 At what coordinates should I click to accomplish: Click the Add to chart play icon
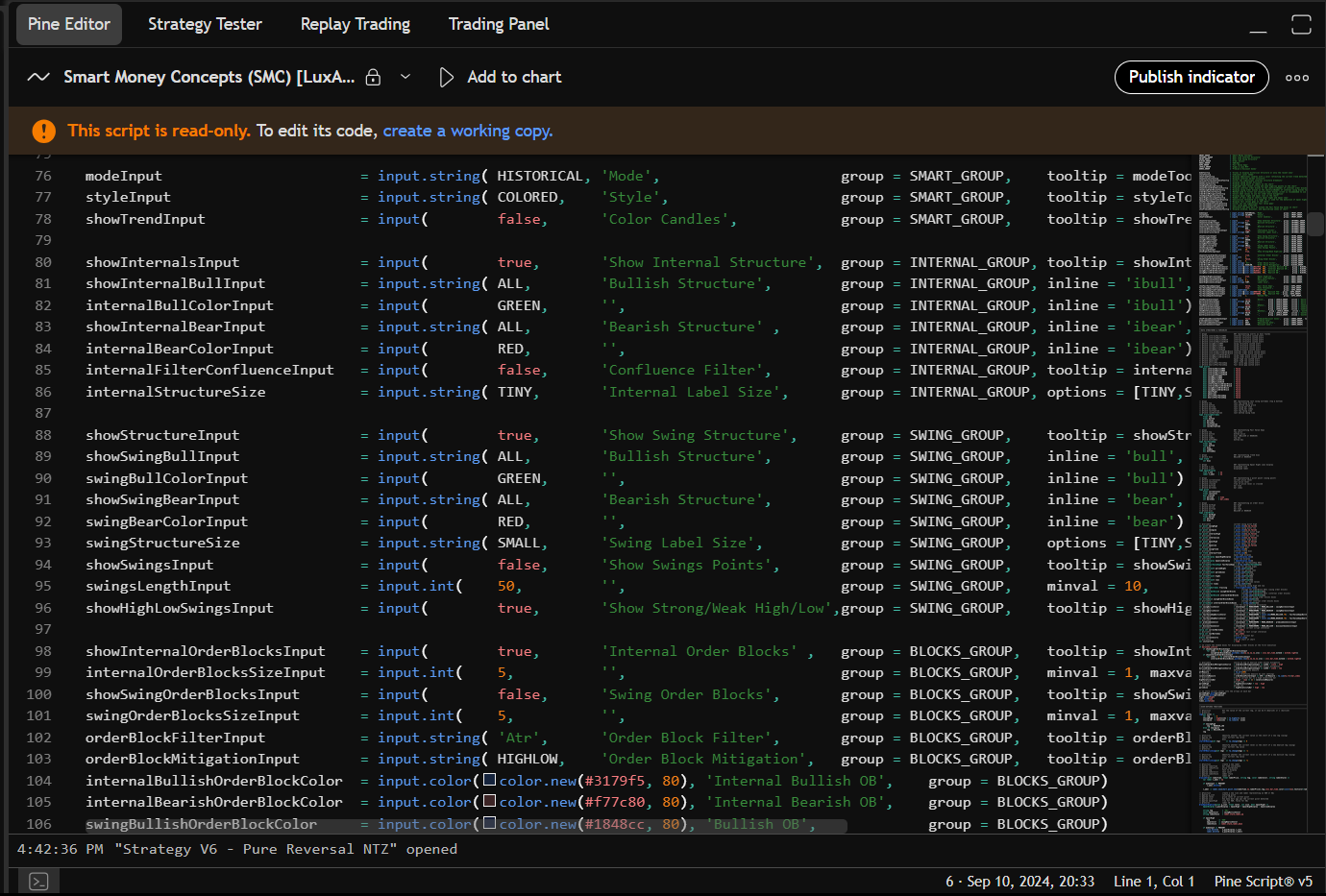(446, 77)
